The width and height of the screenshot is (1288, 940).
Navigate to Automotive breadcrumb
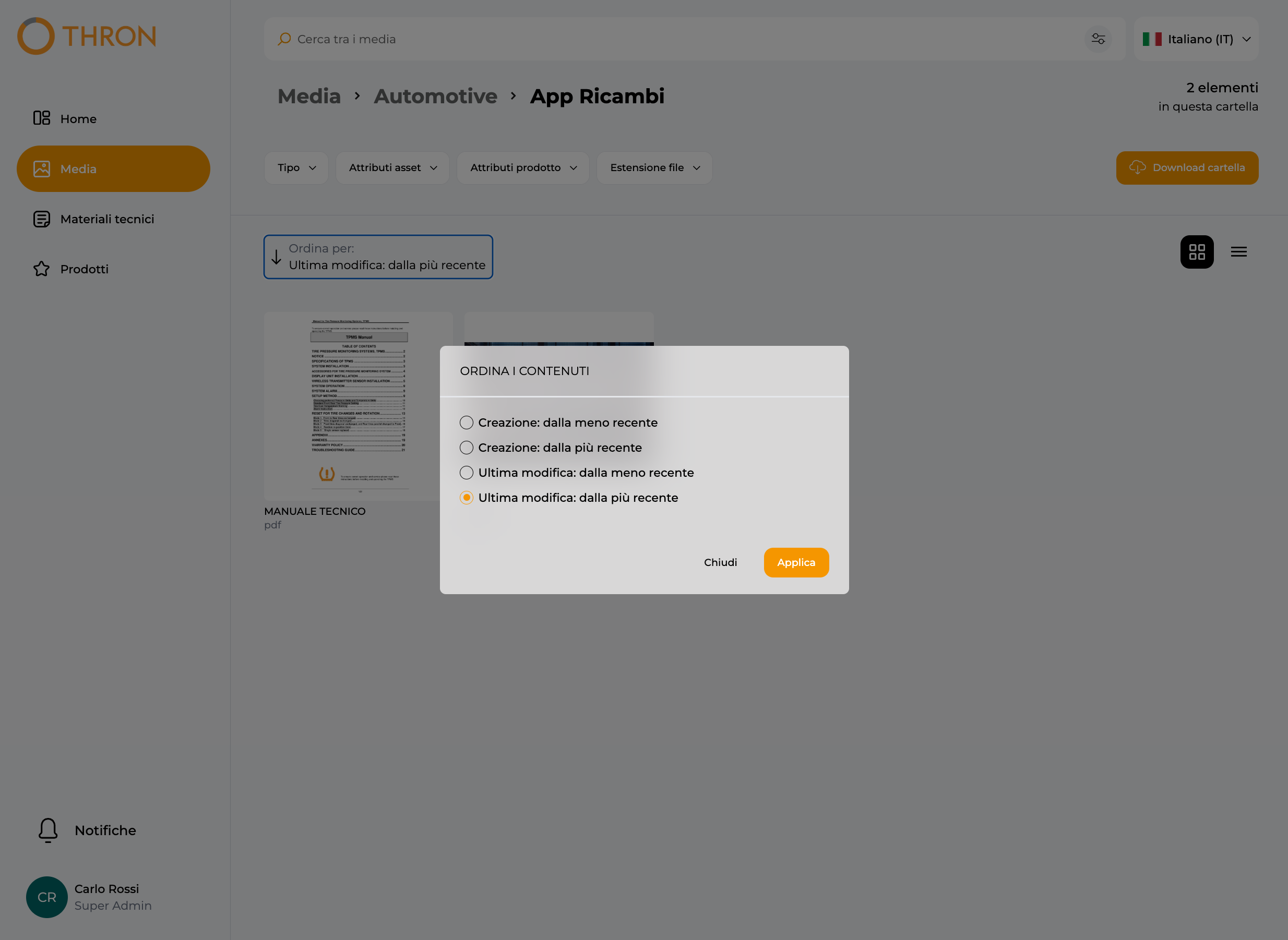435,96
